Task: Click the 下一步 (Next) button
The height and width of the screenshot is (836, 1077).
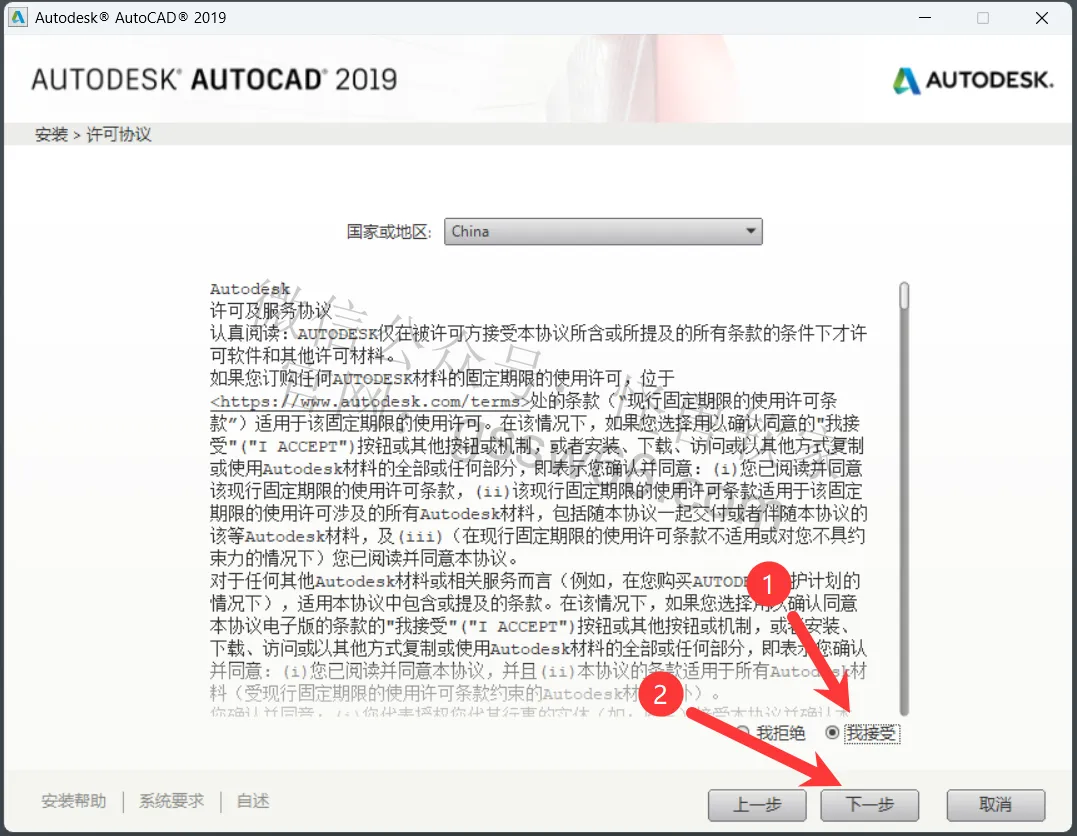Action: pos(870,804)
